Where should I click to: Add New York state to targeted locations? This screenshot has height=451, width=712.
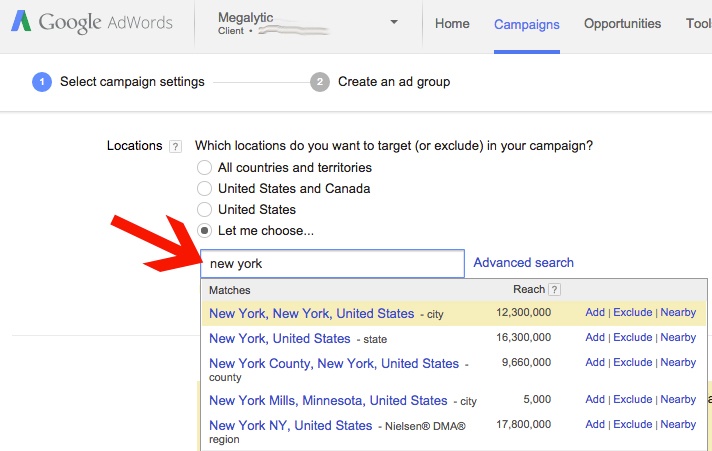(595, 338)
